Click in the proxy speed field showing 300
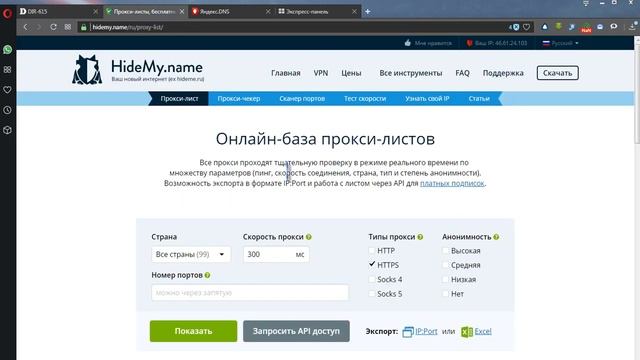The height and width of the screenshot is (360, 640). 276,254
